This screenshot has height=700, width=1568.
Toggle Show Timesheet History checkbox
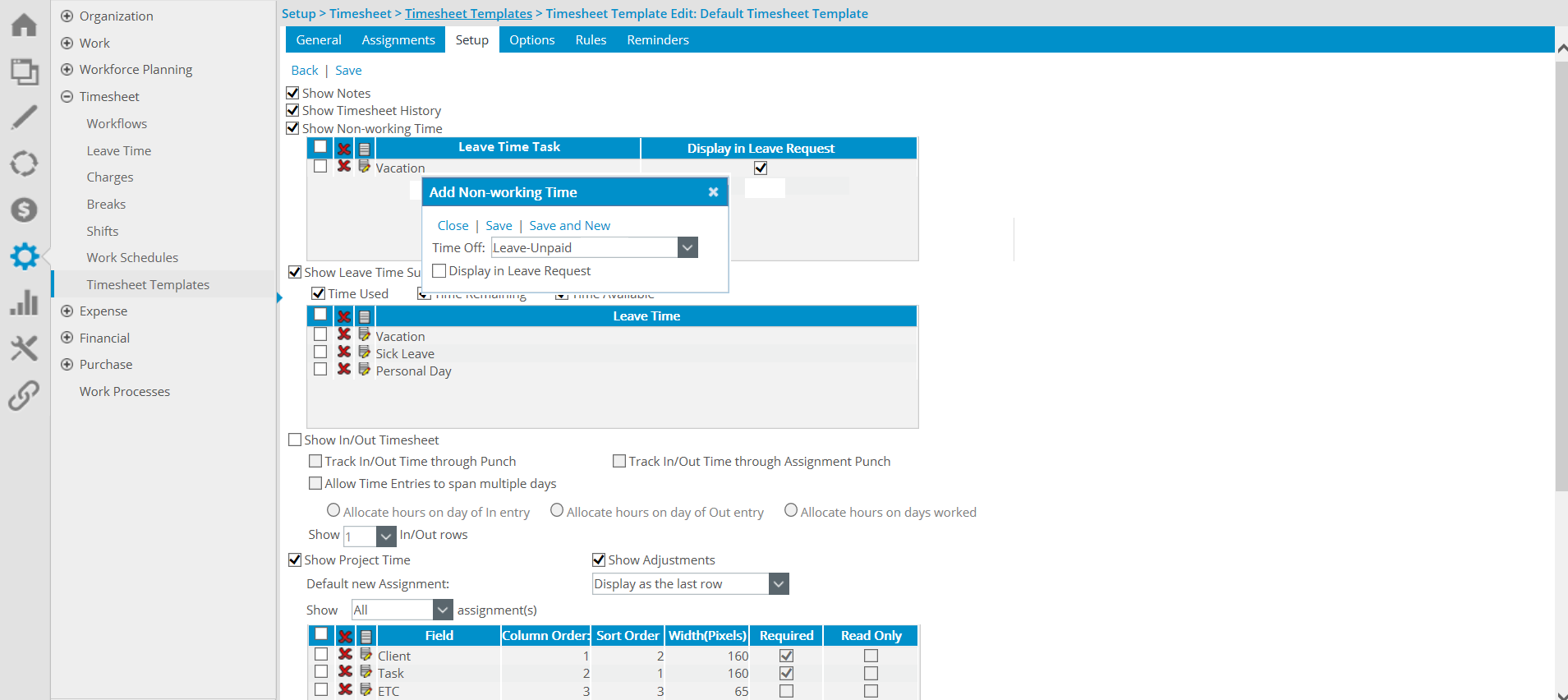click(292, 110)
